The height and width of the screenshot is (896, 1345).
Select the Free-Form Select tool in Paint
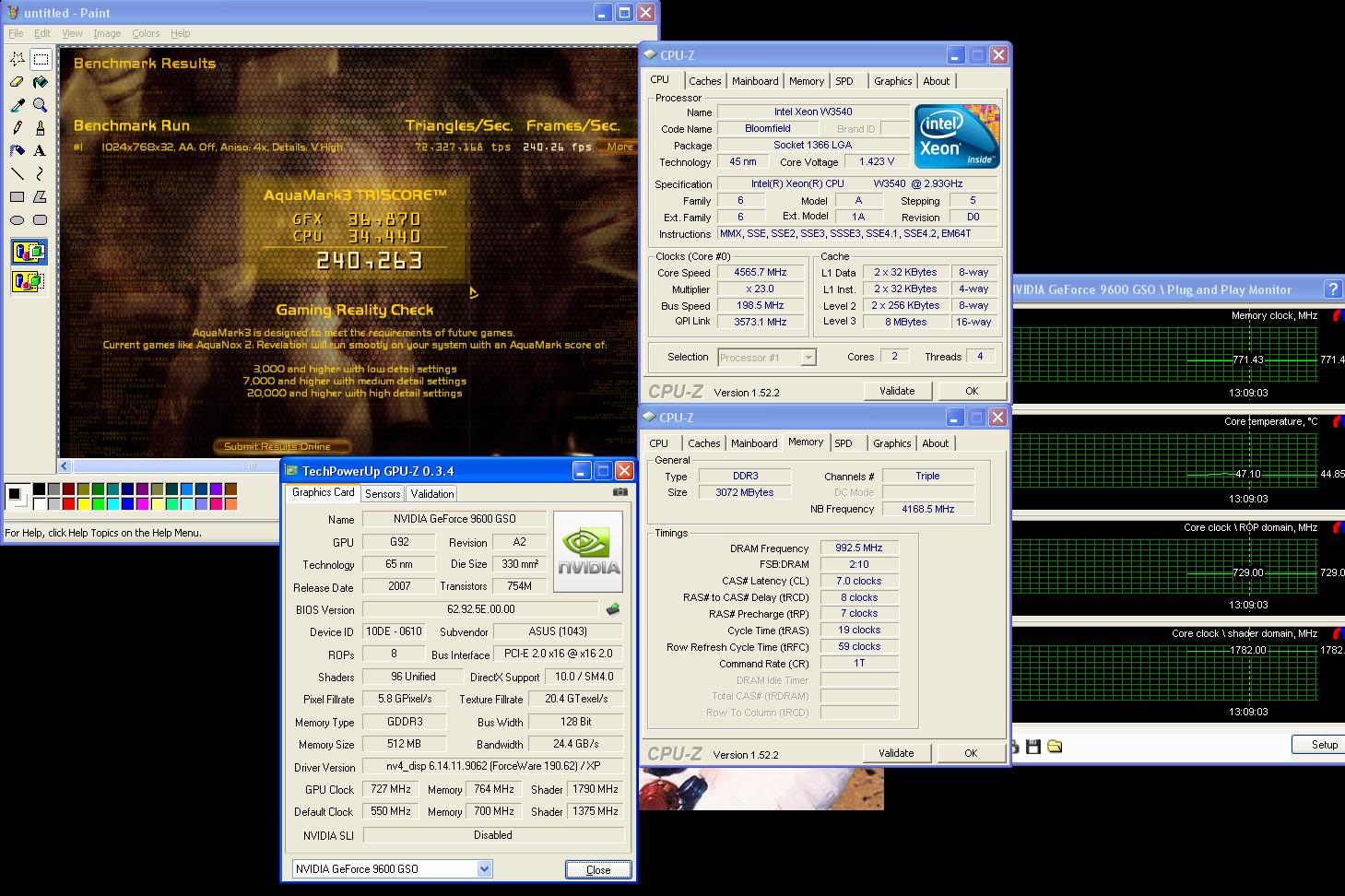18,60
